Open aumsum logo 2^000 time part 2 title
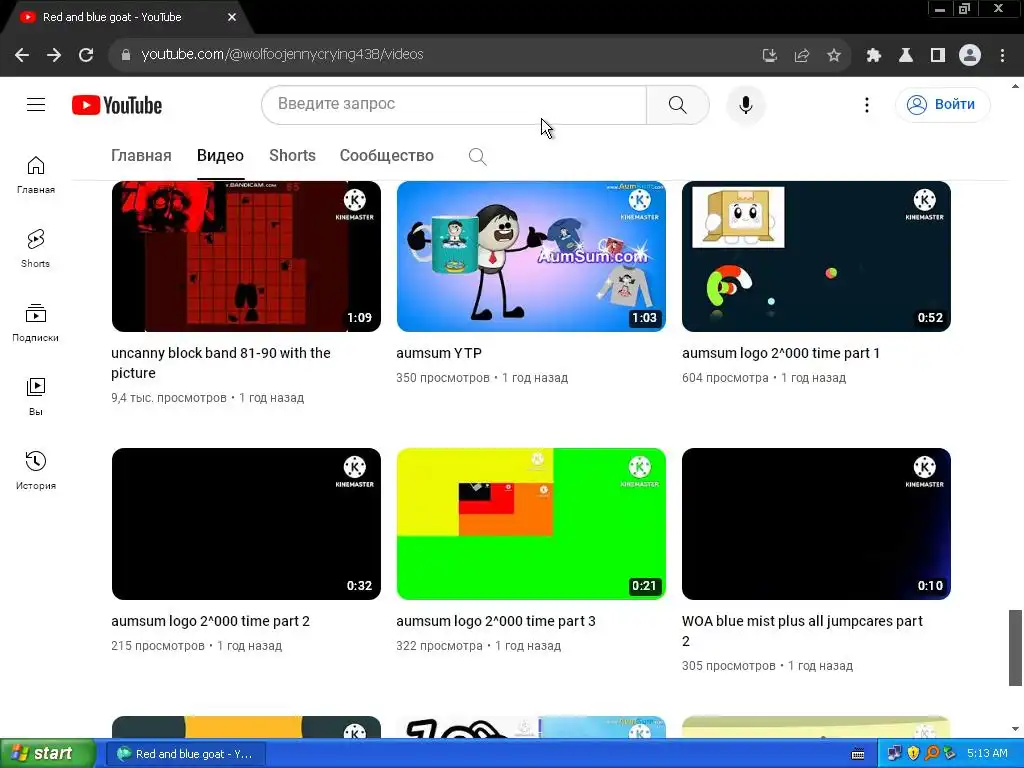 point(210,621)
